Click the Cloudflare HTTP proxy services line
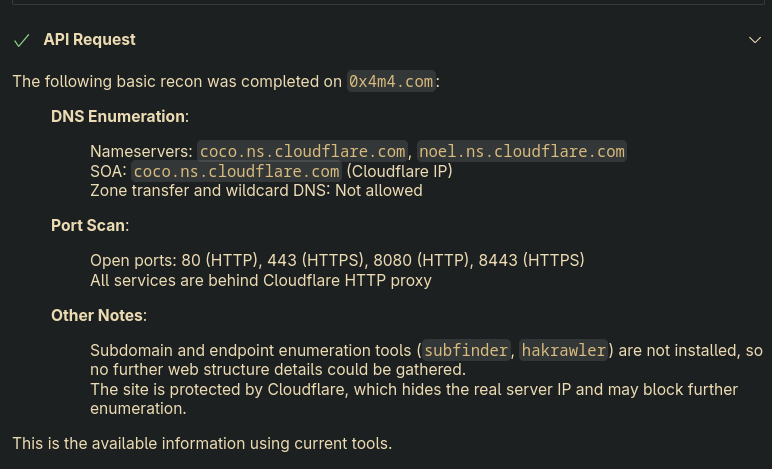The image size is (772, 469). point(261,280)
